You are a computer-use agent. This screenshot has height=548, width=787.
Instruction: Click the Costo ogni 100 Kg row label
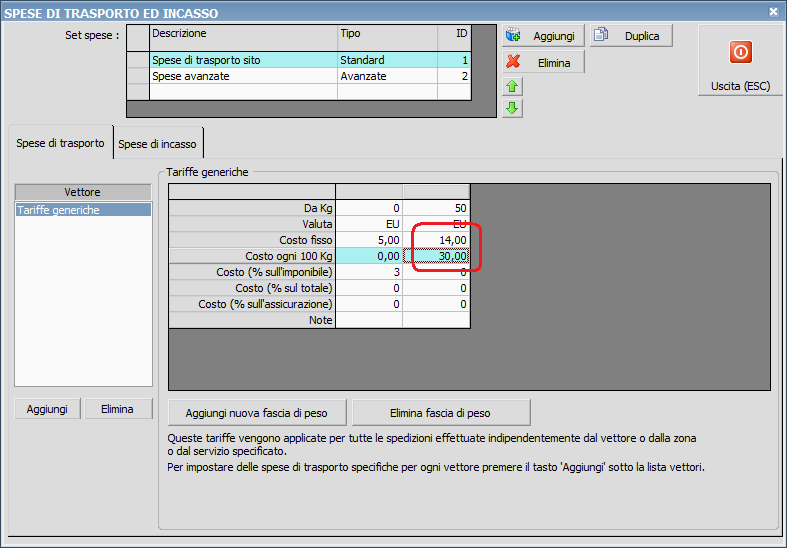coord(252,256)
